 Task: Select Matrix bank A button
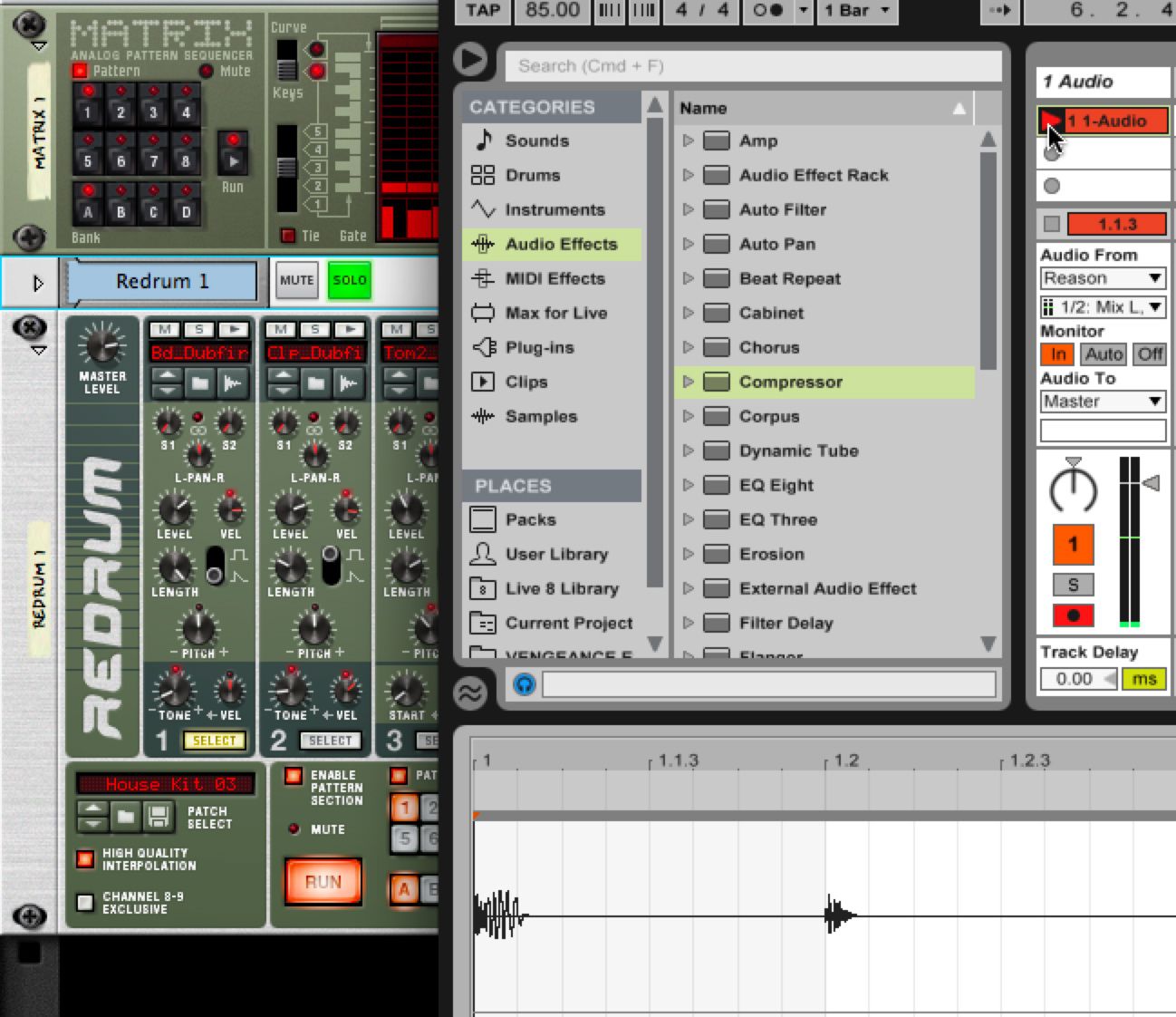point(88,208)
